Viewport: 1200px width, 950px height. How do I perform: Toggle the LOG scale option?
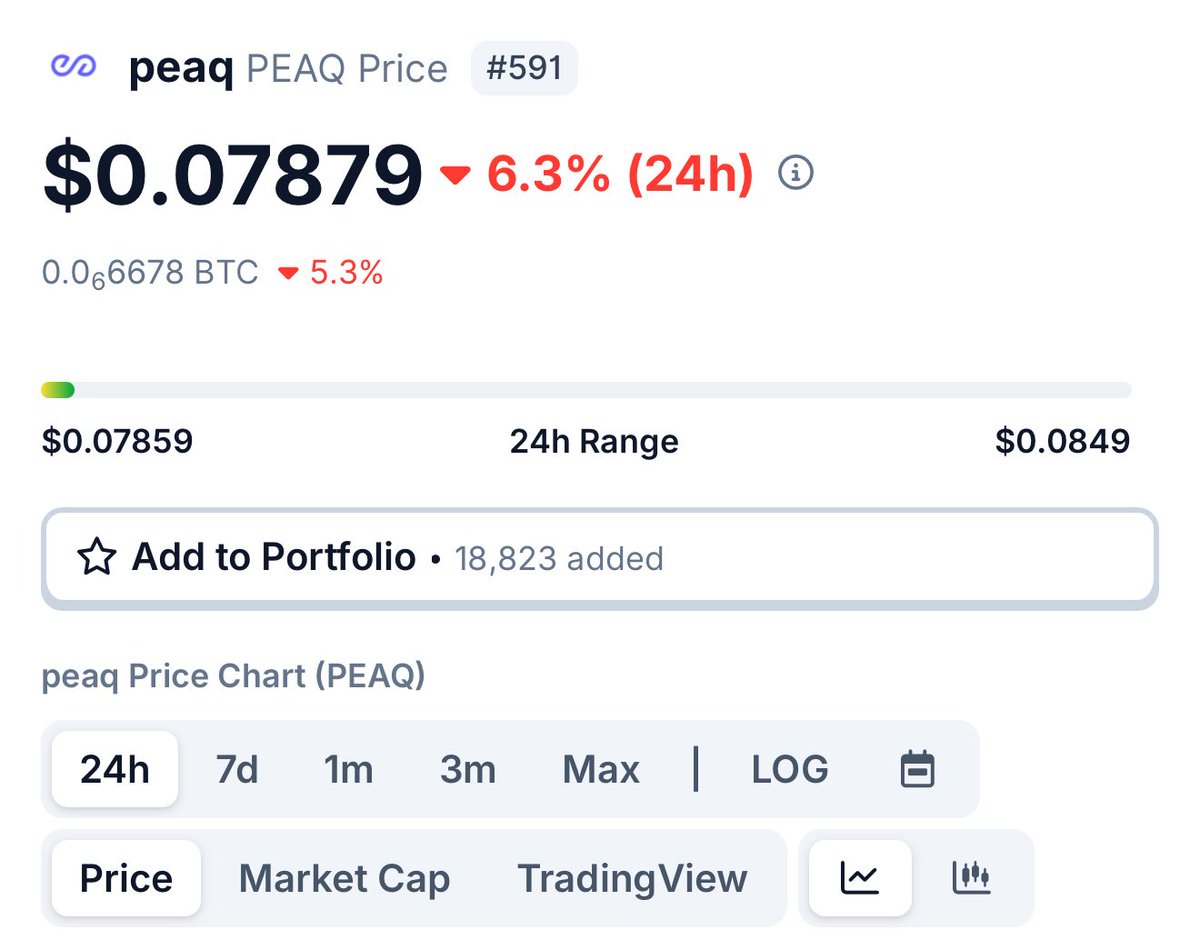790,769
